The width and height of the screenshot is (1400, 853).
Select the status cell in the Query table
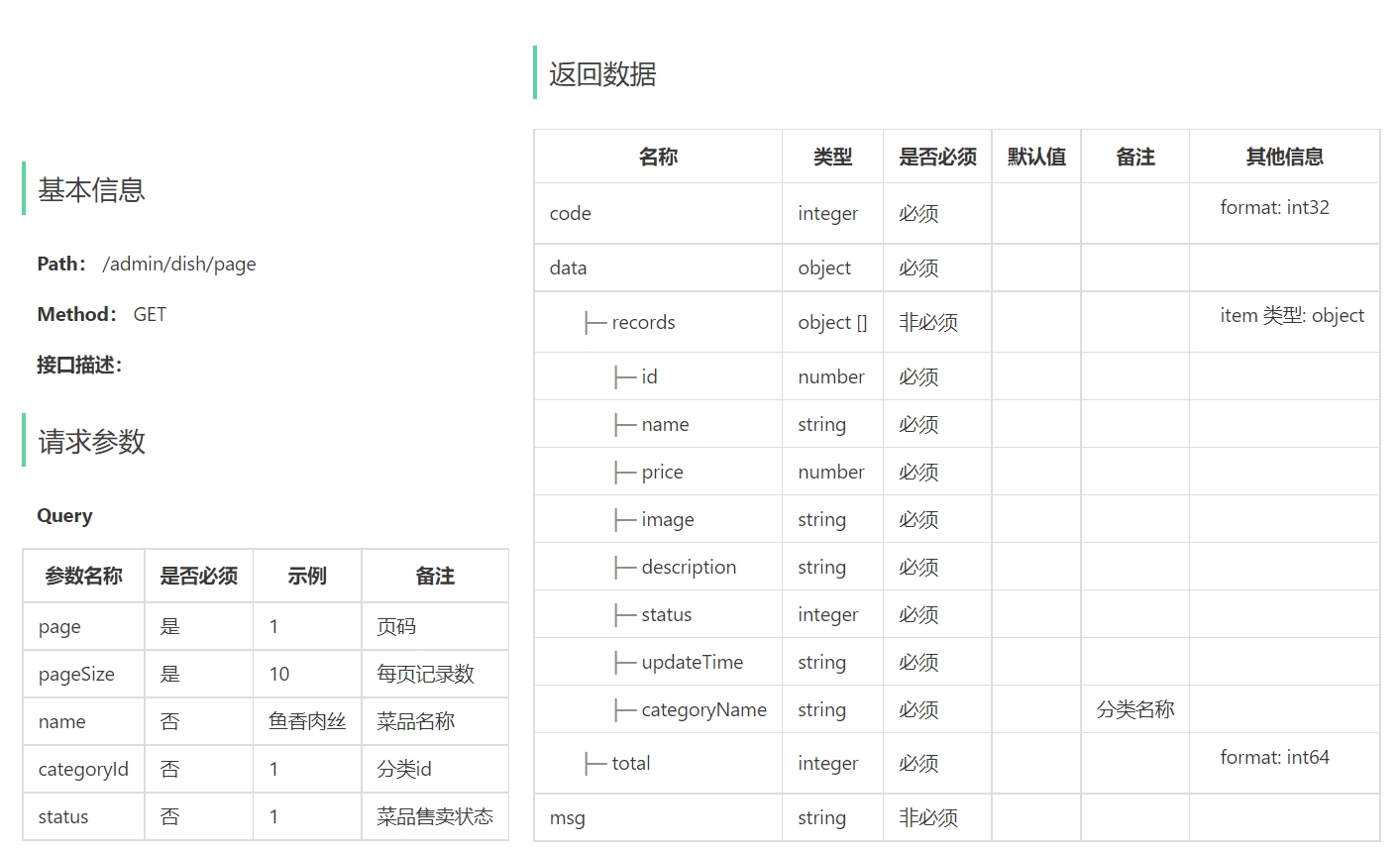tap(84, 816)
